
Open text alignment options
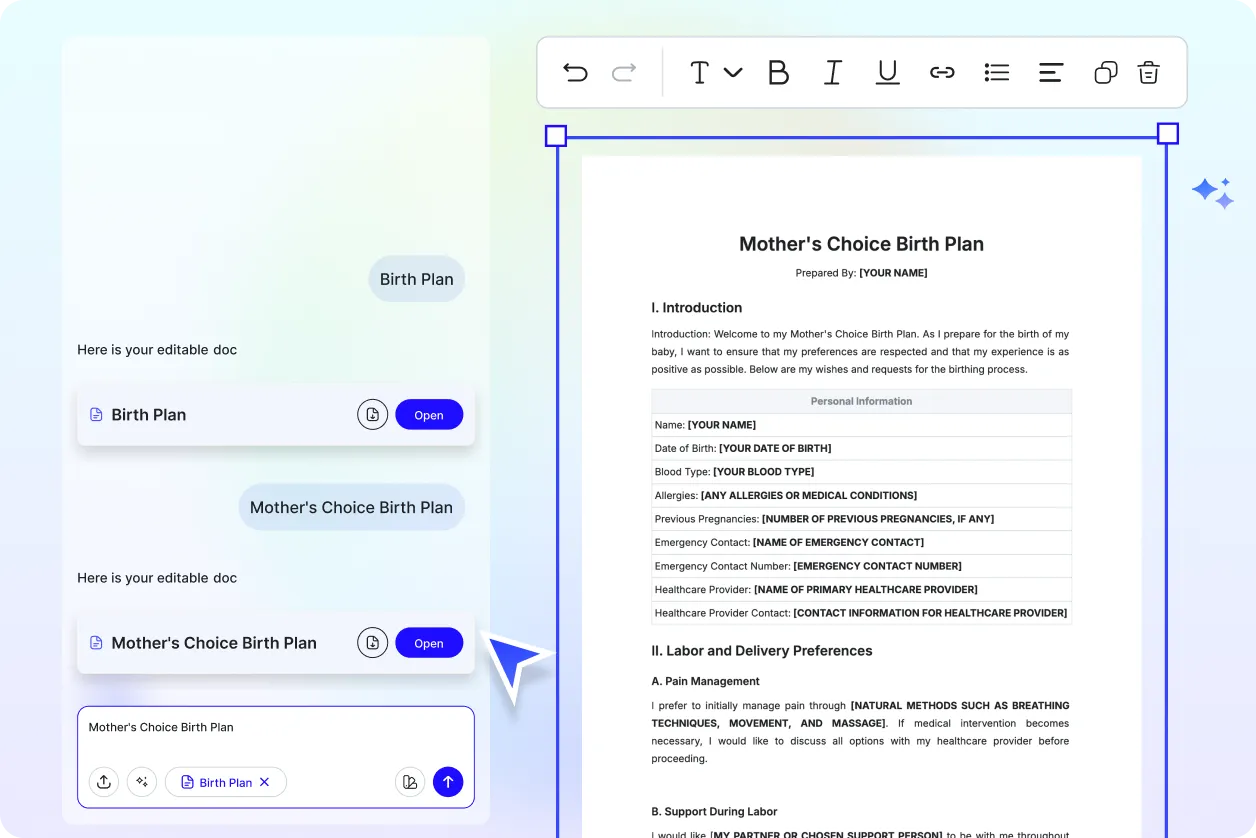point(1051,72)
